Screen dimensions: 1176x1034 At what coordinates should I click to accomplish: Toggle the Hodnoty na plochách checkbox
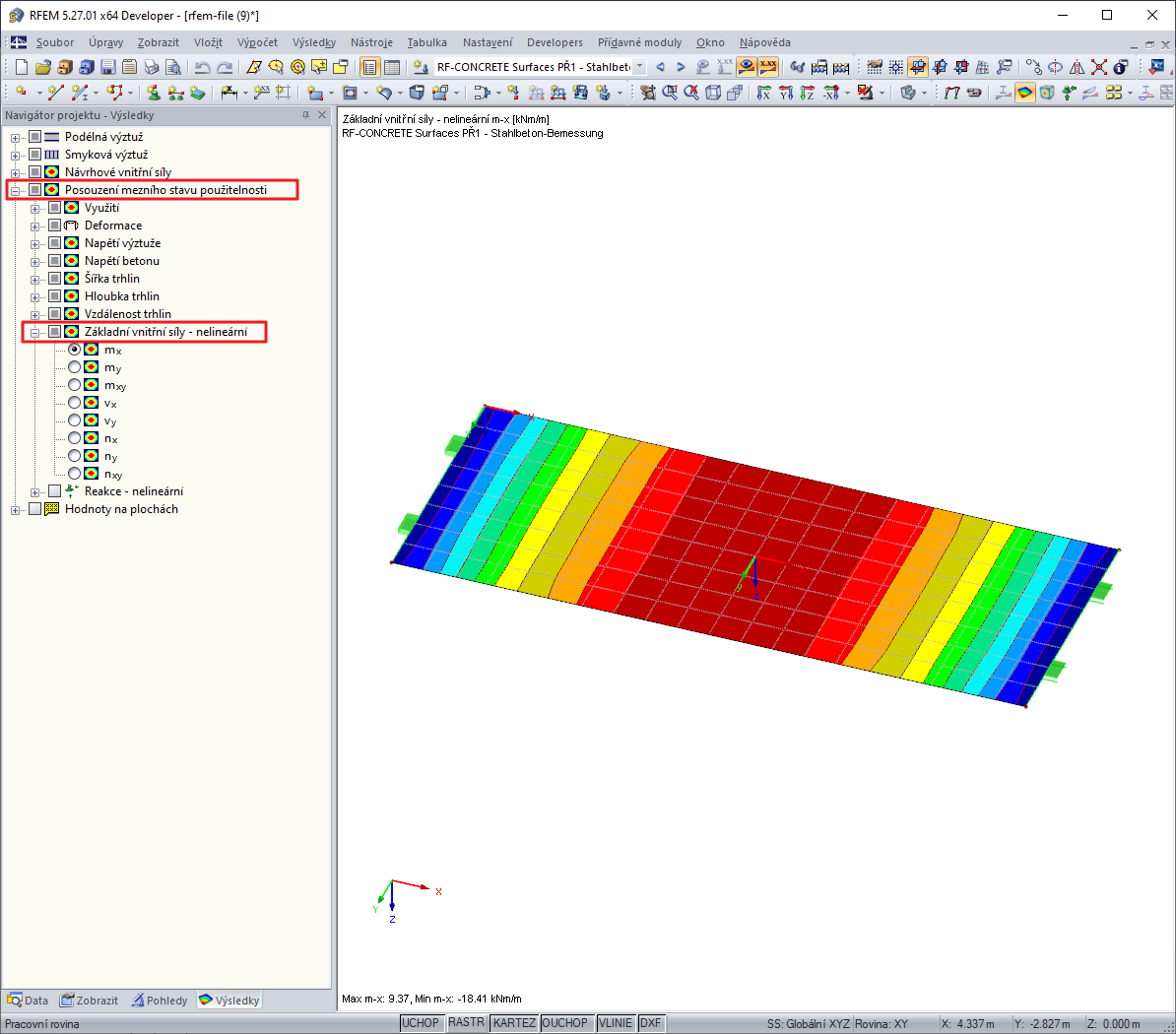(34, 509)
